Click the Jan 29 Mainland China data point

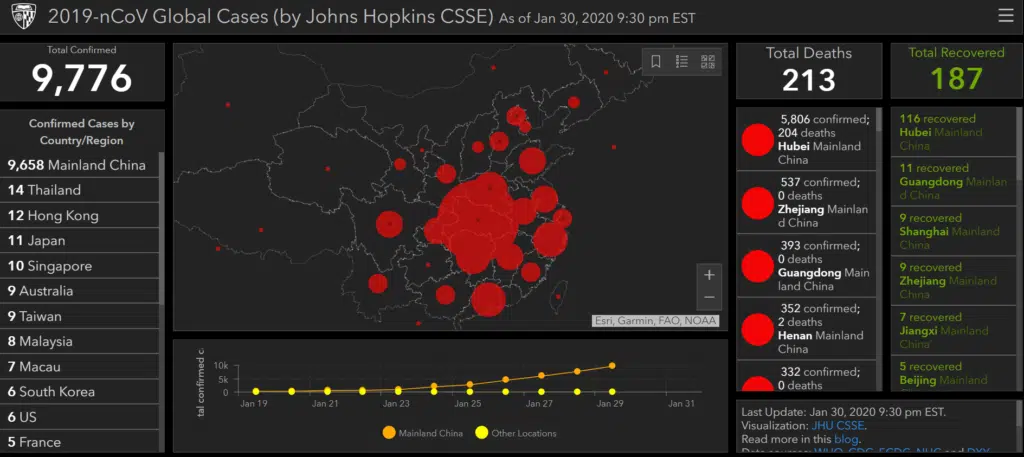click(612, 366)
